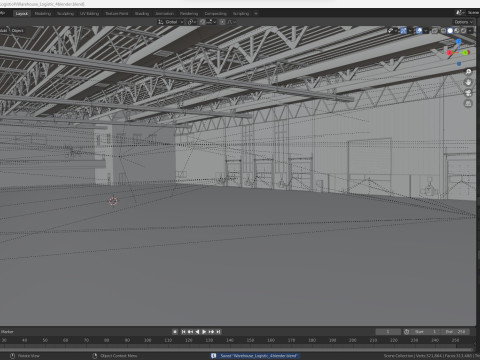The height and width of the screenshot is (360, 480).
Task: Add a new workspace with plus button
Action: 256,14
